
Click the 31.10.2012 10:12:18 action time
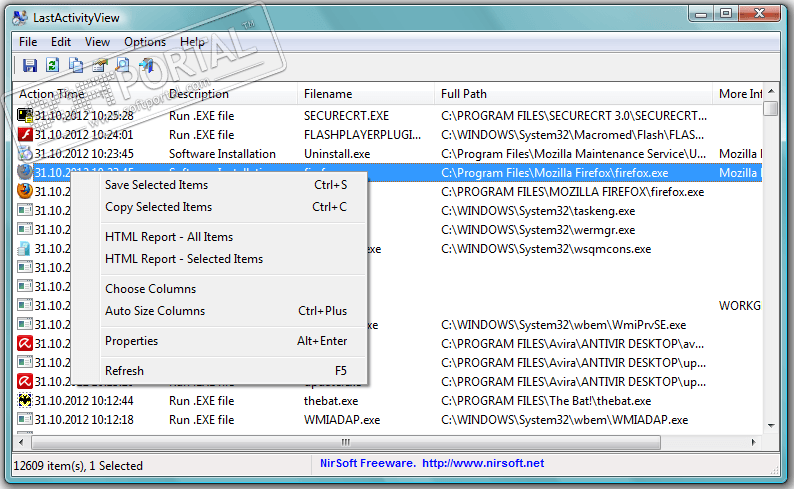(84, 420)
